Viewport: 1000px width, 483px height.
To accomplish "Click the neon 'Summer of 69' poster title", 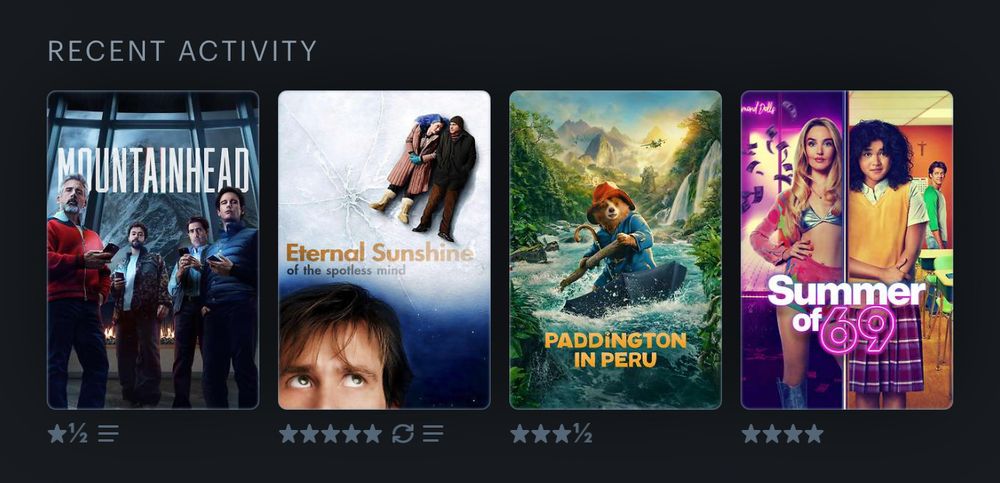I will (846, 311).
